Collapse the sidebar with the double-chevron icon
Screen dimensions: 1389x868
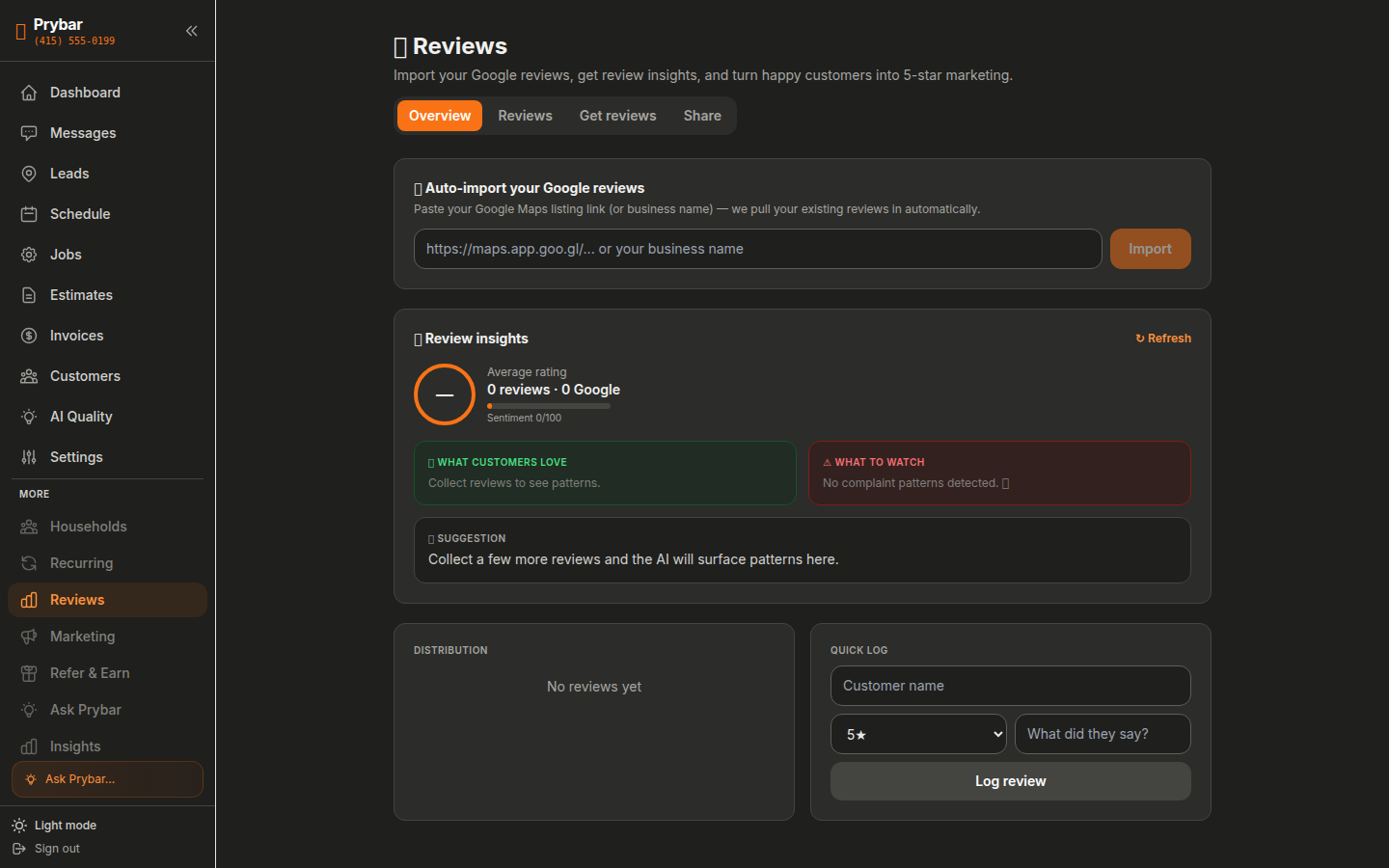click(x=192, y=31)
